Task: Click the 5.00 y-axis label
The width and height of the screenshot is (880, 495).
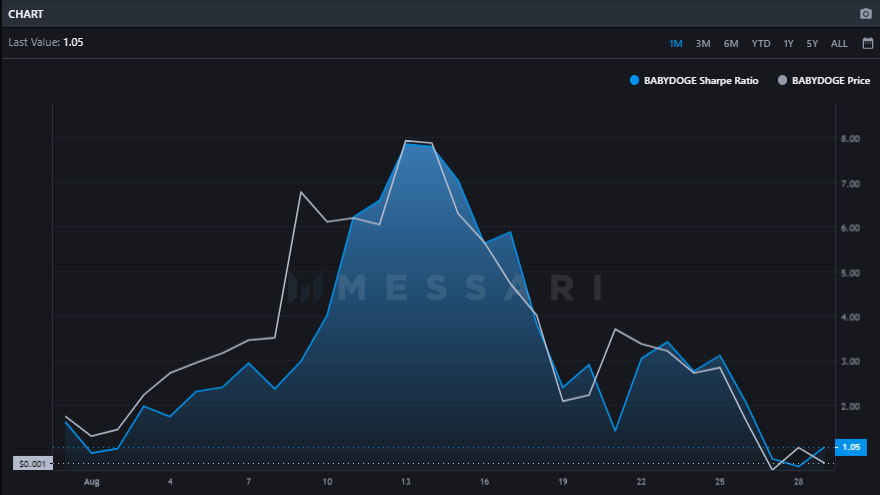Action: coord(850,273)
